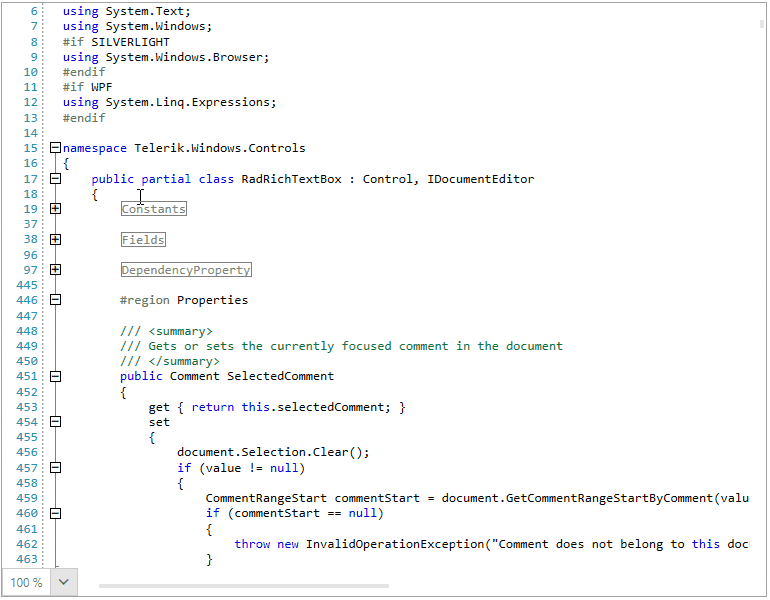Open the zoom level dropdown arrow

pos(63,582)
